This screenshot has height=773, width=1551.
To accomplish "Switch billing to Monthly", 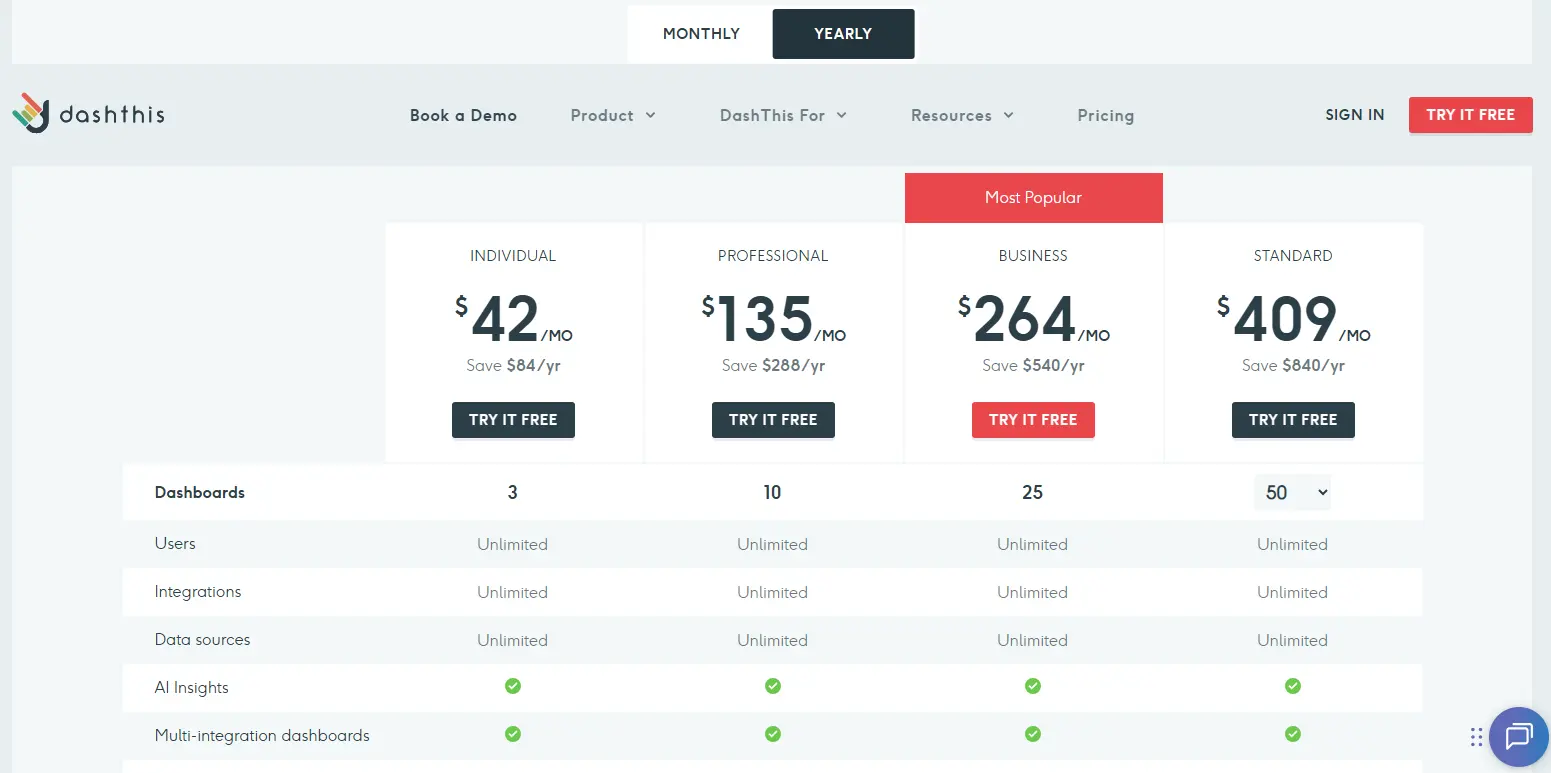I will click(701, 34).
